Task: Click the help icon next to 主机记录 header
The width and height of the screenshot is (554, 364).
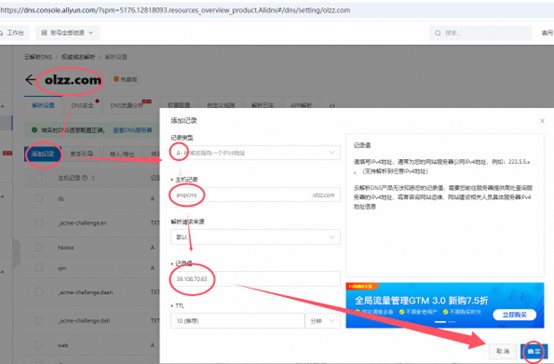Action: click(84, 178)
